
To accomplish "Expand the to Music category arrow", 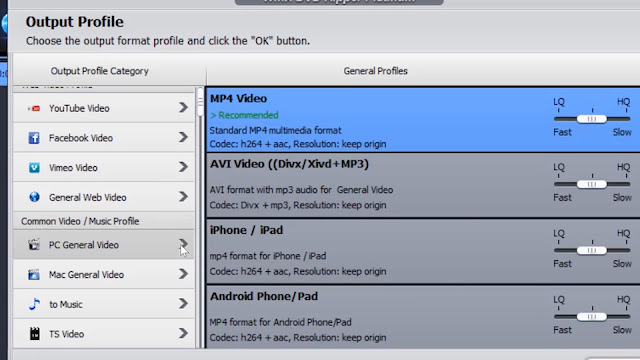I will (x=183, y=304).
